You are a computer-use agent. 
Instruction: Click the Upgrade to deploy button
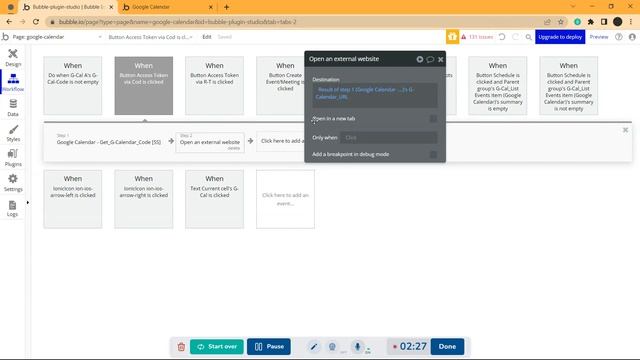coord(560,37)
